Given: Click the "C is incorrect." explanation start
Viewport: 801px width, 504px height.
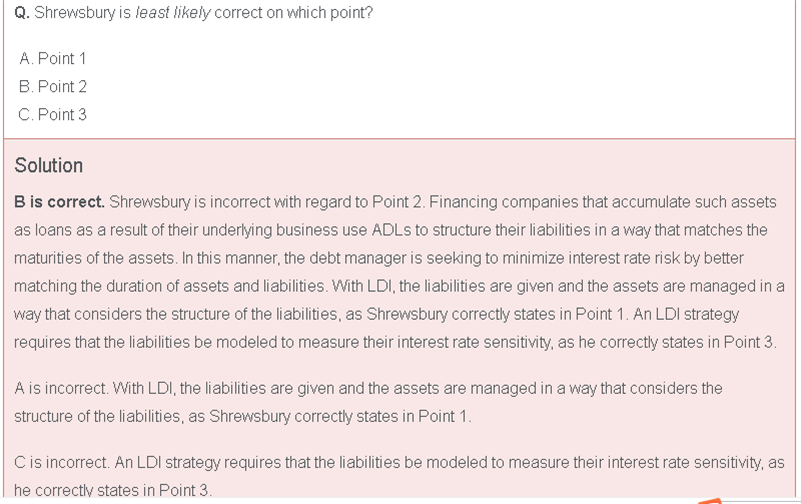Looking at the screenshot, I should (60, 463).
